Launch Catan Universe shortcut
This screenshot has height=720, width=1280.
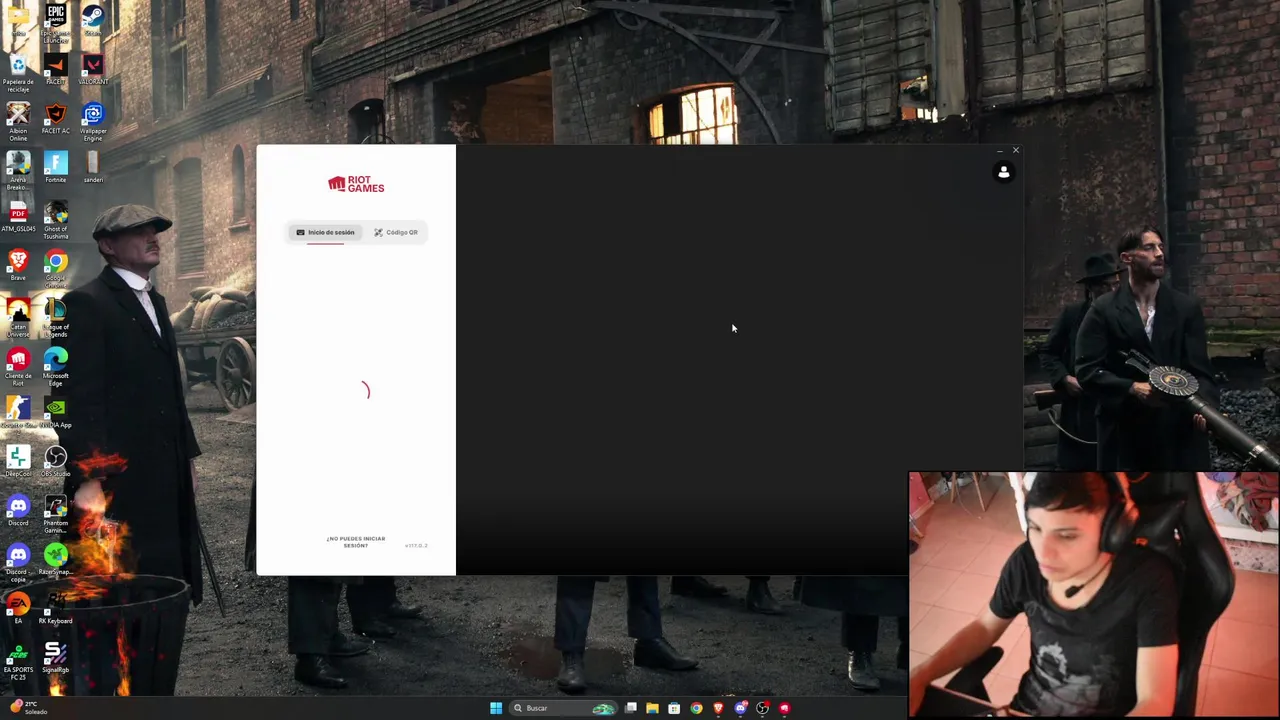(18, 317)
